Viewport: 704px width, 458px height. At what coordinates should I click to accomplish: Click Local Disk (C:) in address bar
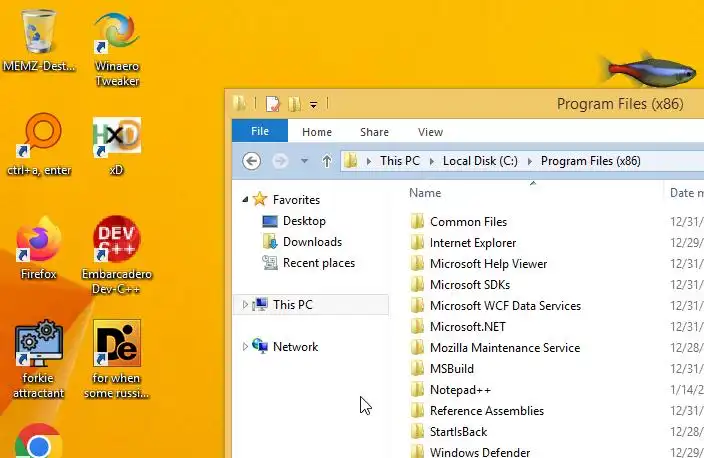coord(480,161)
